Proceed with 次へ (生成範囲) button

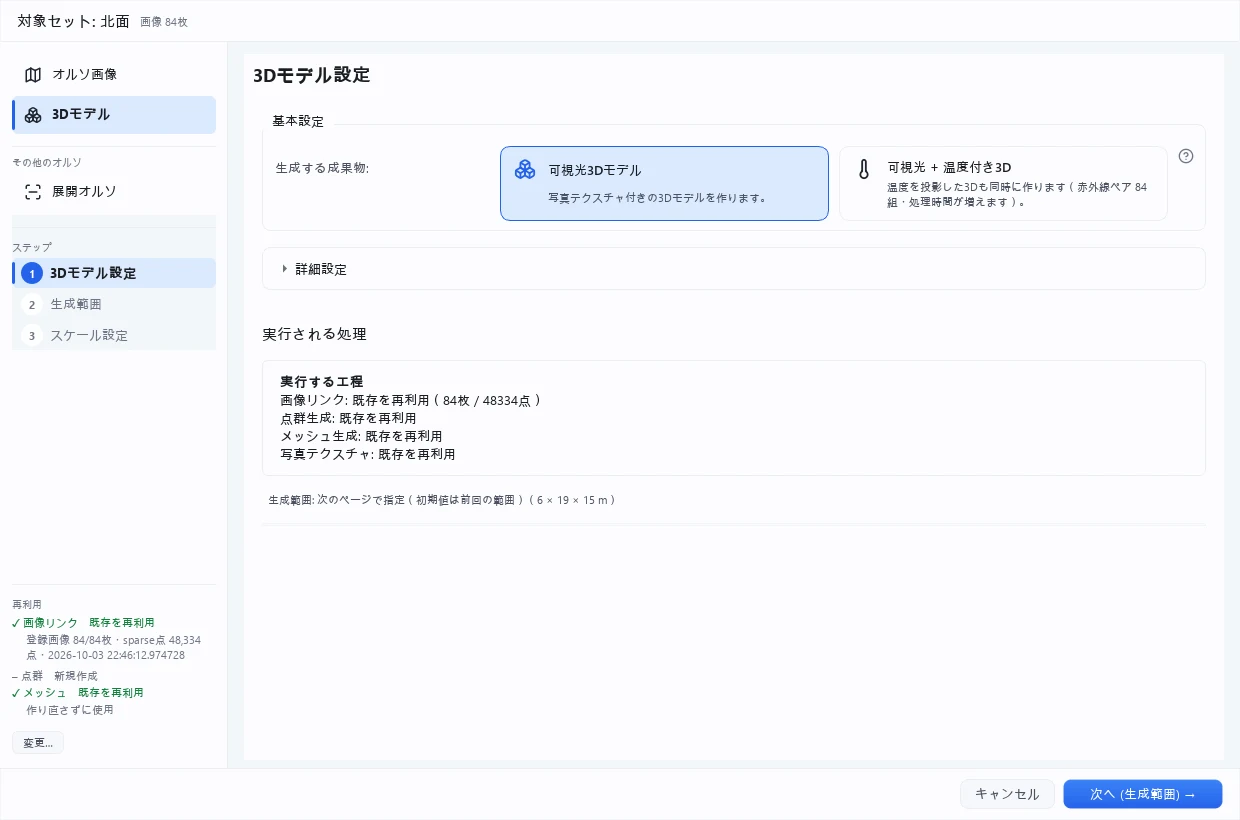[x=1143, y=794]
